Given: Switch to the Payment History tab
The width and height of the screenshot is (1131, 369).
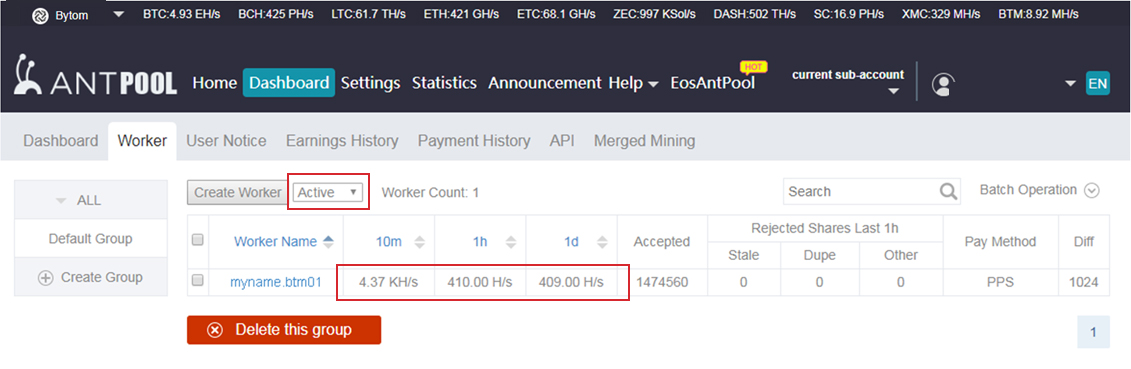Looking at the screenshot, I should 474,141.
